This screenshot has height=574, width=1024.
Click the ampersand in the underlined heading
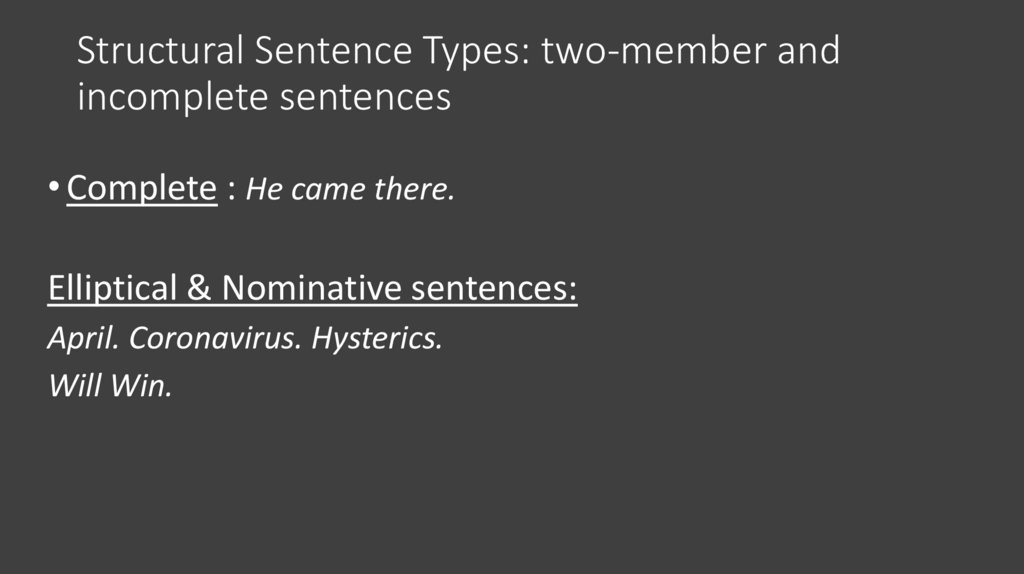click(198, 289)
